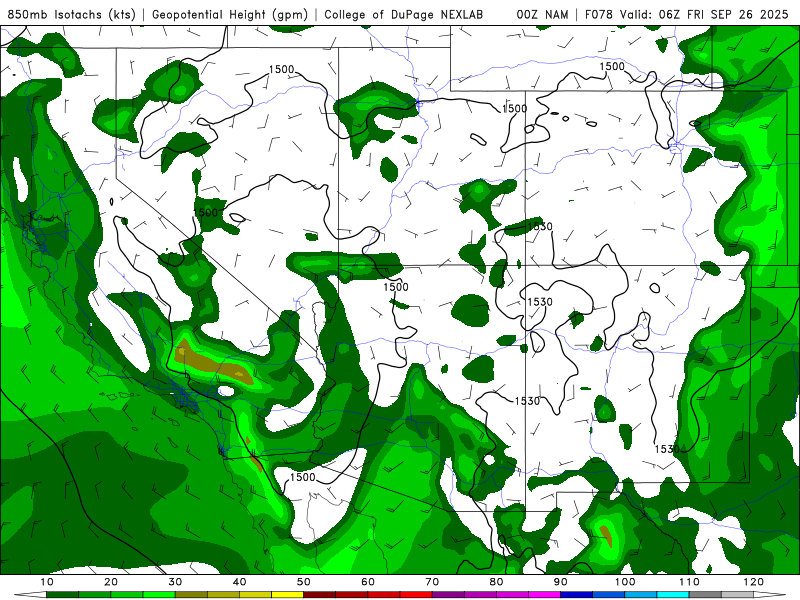Select the bright yellow 45-50 kt swatch

pos(287,595)
